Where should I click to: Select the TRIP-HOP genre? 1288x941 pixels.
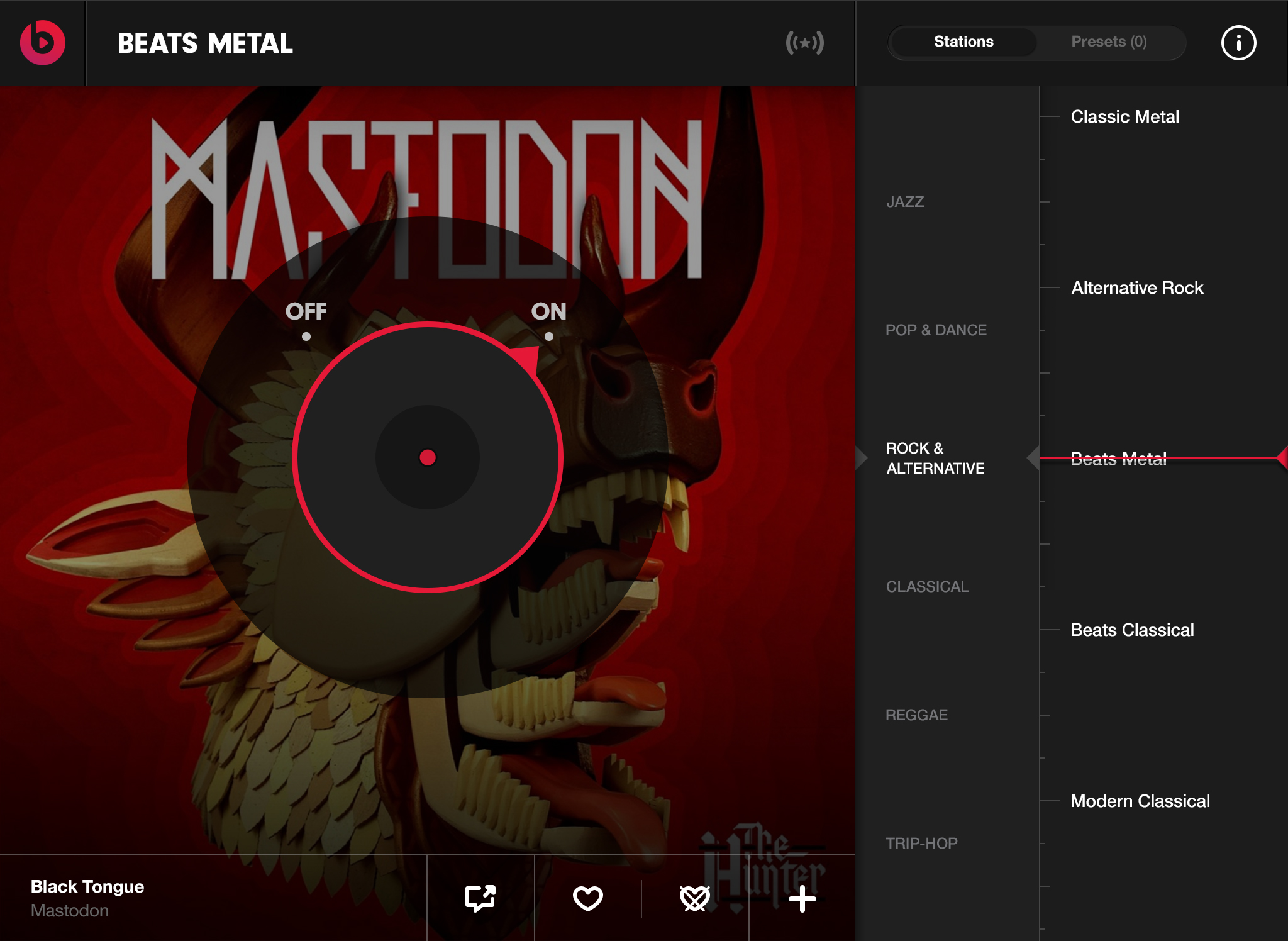tap(921, 844)
